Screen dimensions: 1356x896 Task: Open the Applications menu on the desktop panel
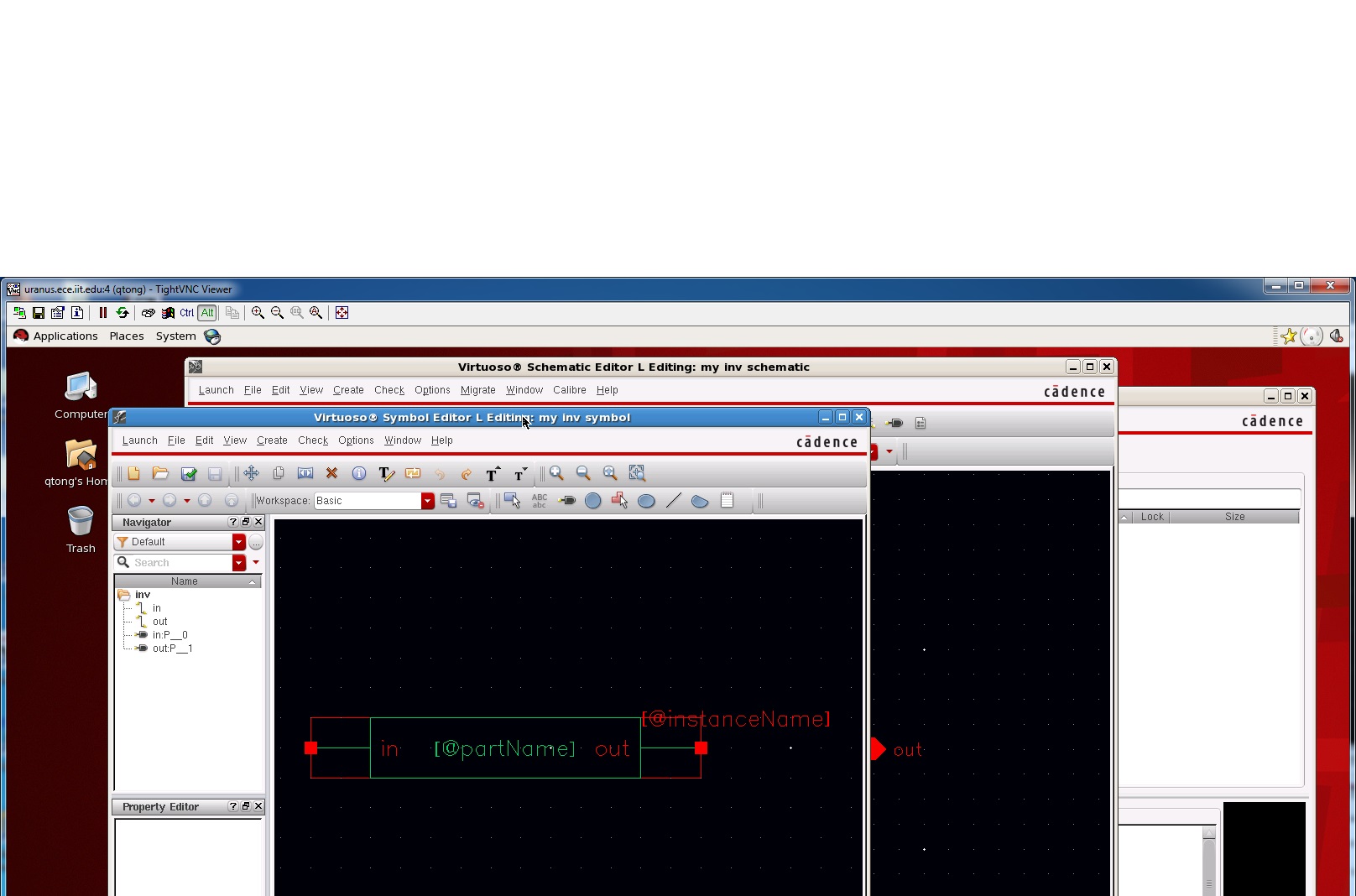click(65, 336)
